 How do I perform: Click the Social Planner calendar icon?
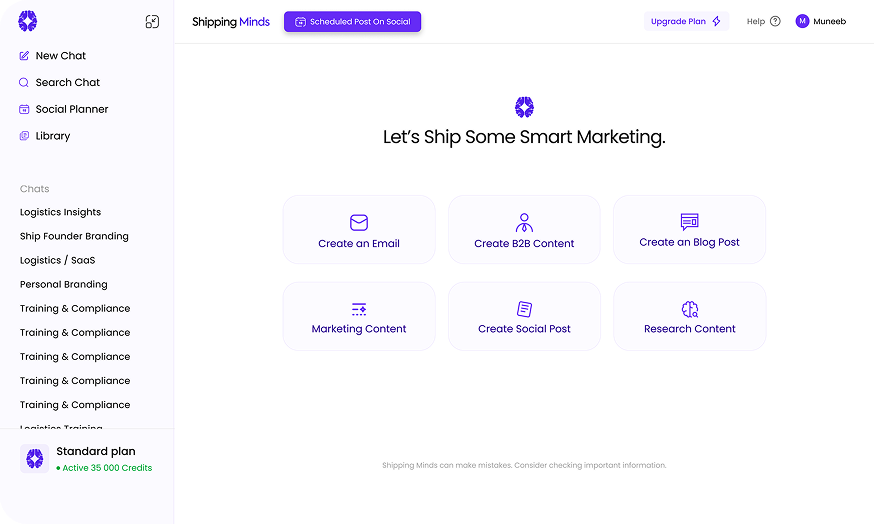(x=24, y=109)
